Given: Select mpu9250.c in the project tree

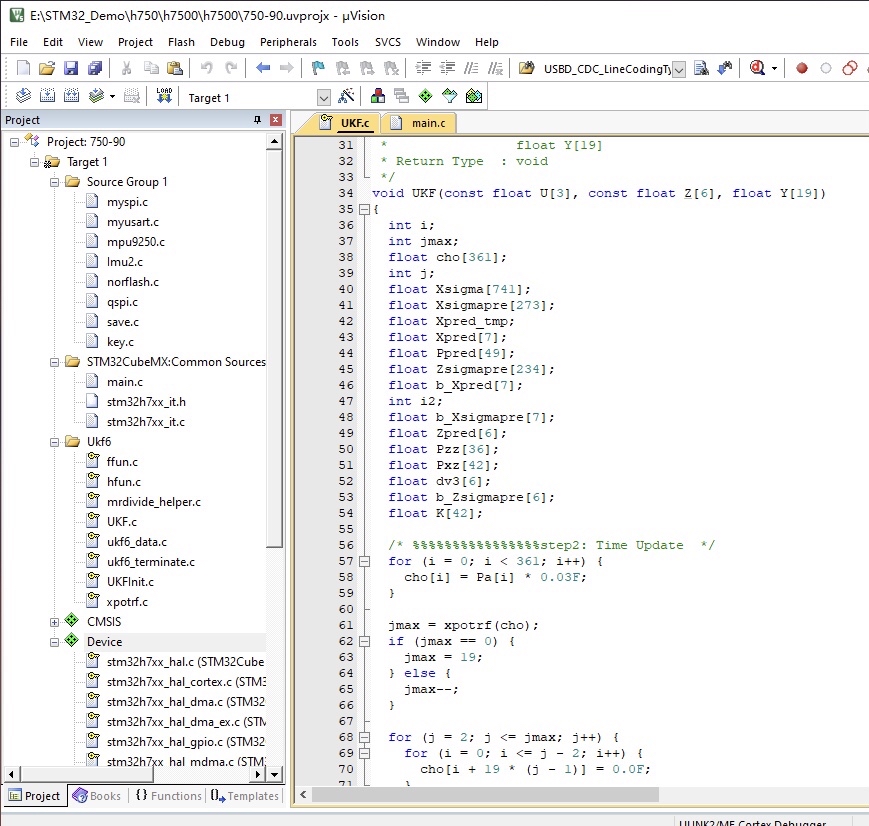Looking at the screenshot, I should [x=135, y=242].
